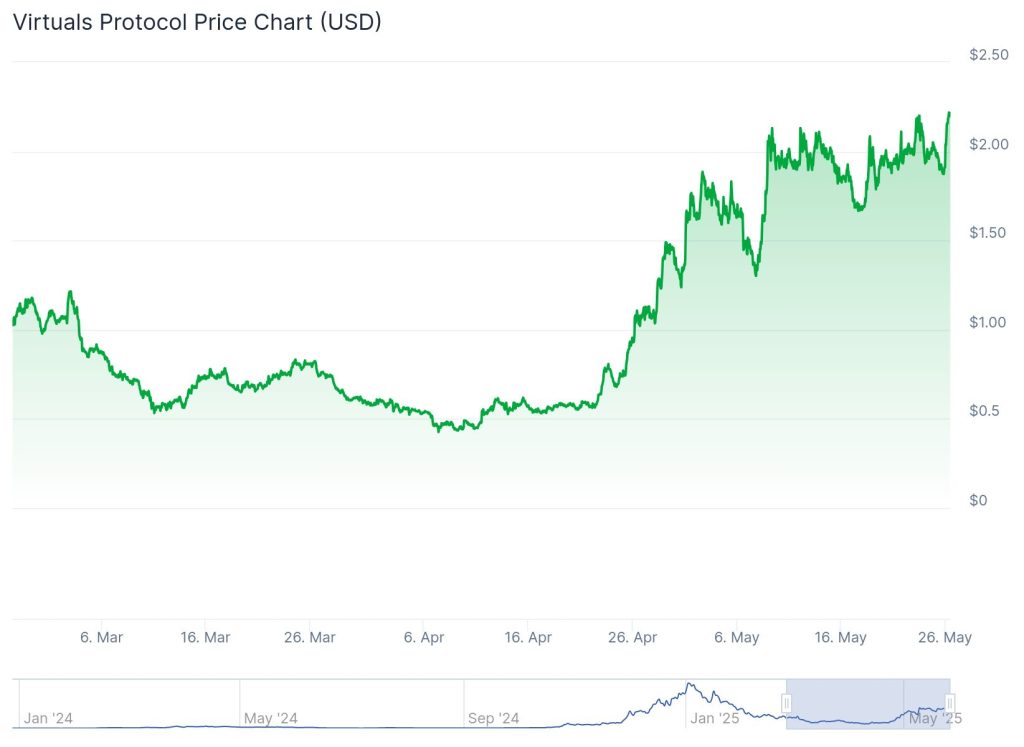This screenshot has width=1024, height=747.
Task: Click the 6. Apr date axis label
Action: click(x=424, y=637)
